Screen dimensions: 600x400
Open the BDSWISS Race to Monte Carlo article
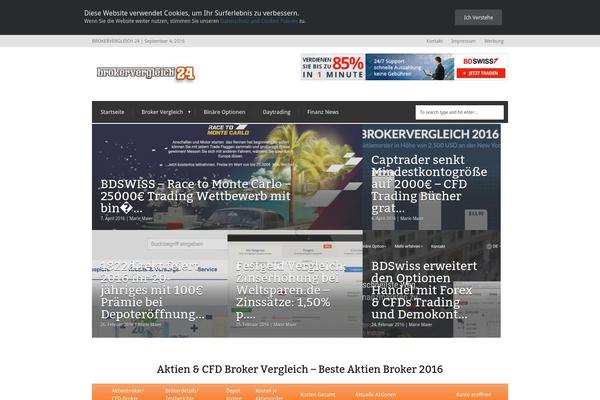tap(196, 196)
